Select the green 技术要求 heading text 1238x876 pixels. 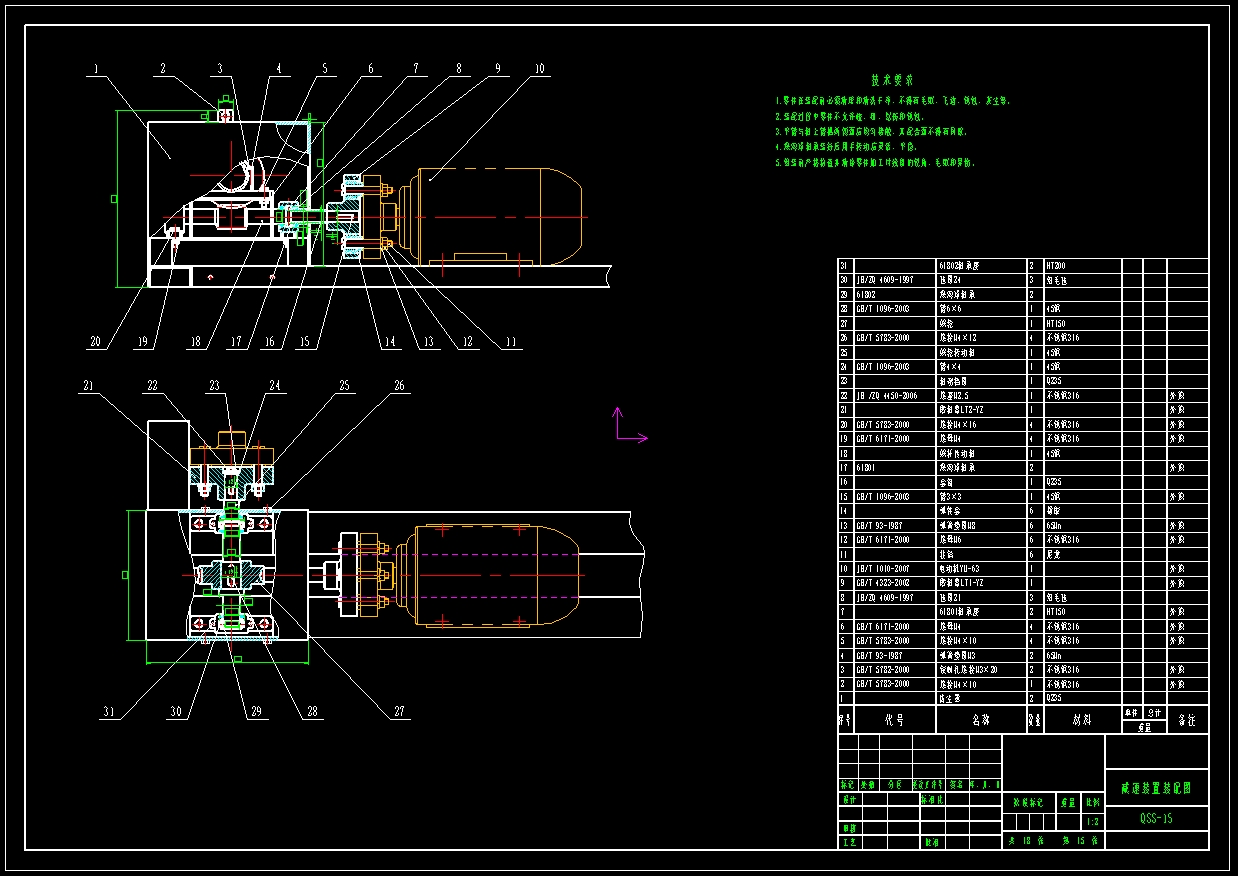(892, 80)
